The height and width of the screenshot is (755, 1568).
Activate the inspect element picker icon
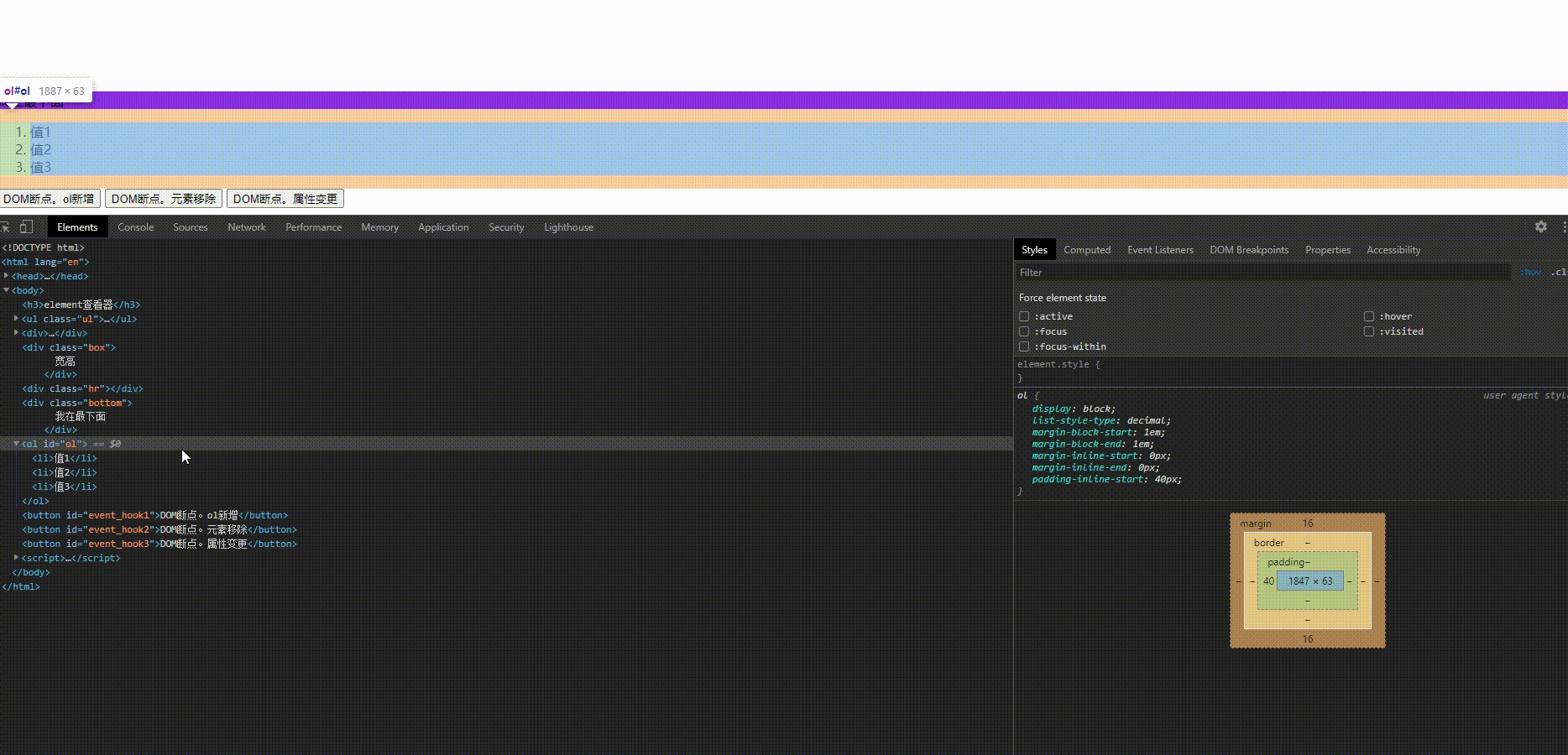tap(5, 226)
